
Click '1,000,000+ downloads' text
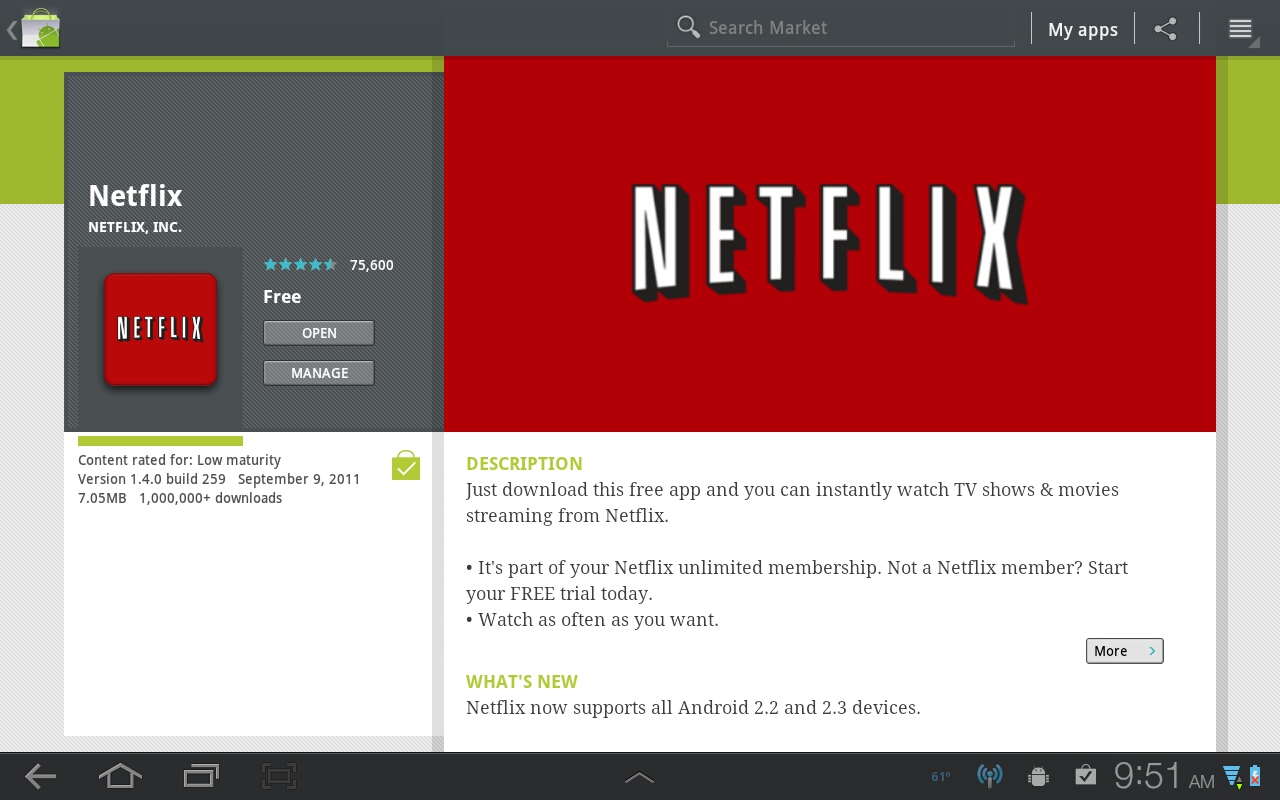pyautogui.click(x=211, y=498)
